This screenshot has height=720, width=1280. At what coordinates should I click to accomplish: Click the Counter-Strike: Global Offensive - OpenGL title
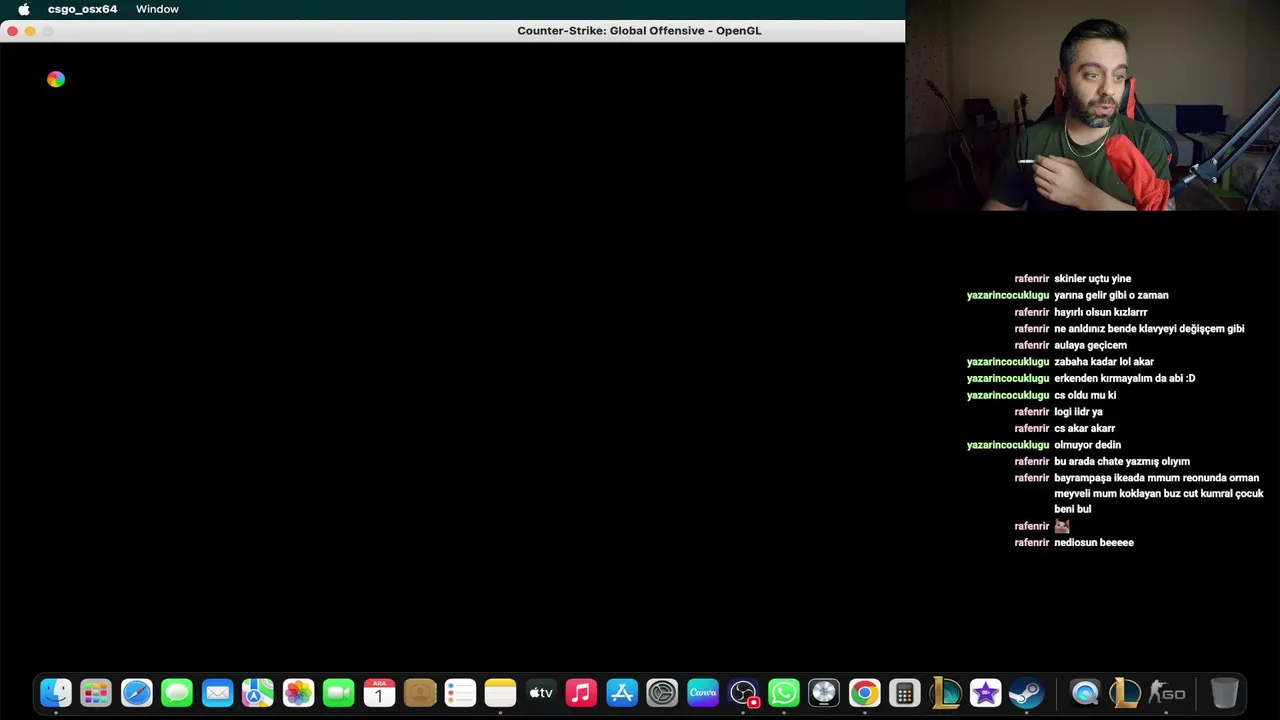point(639,31)
